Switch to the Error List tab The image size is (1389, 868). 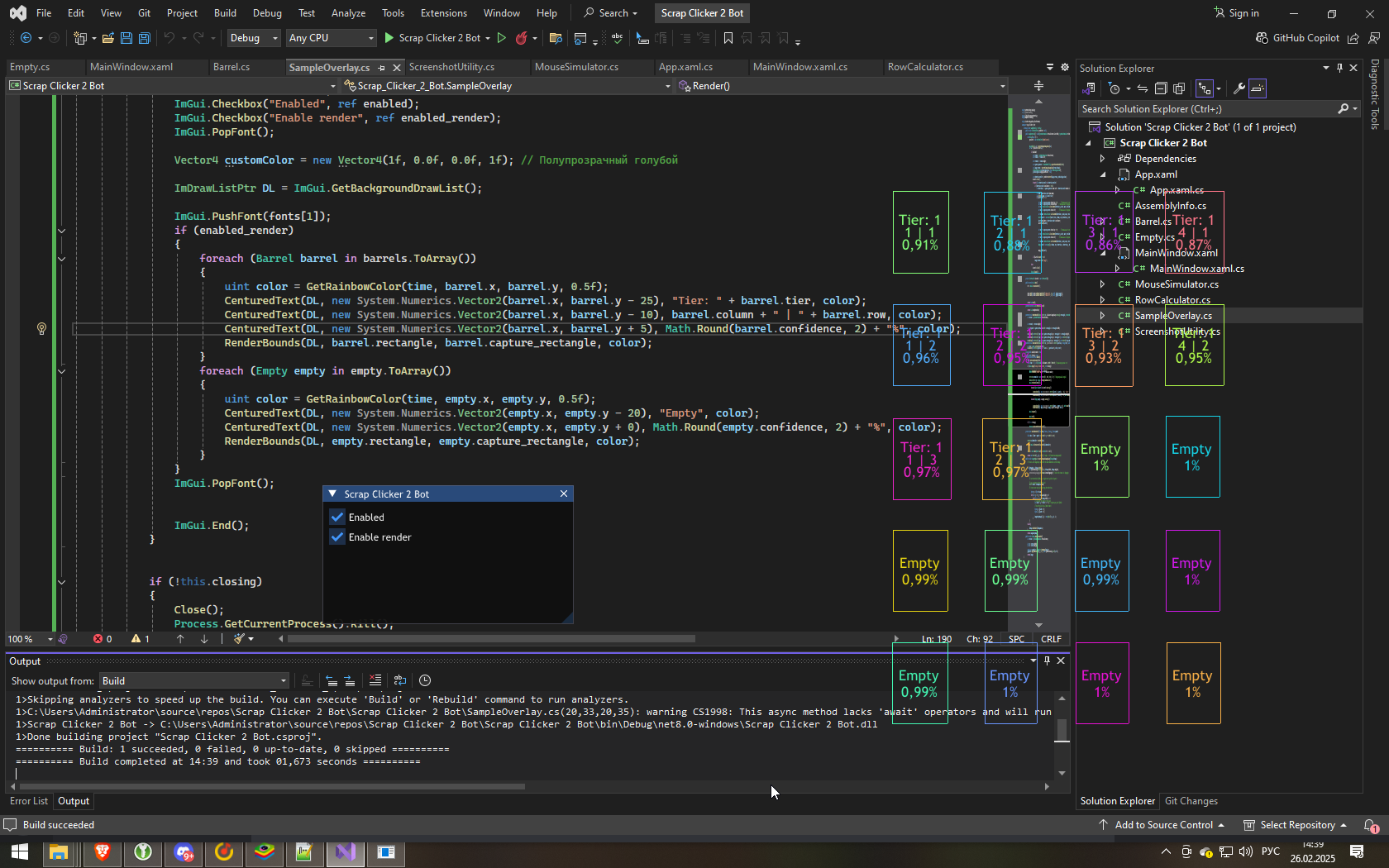coord(29,801)
